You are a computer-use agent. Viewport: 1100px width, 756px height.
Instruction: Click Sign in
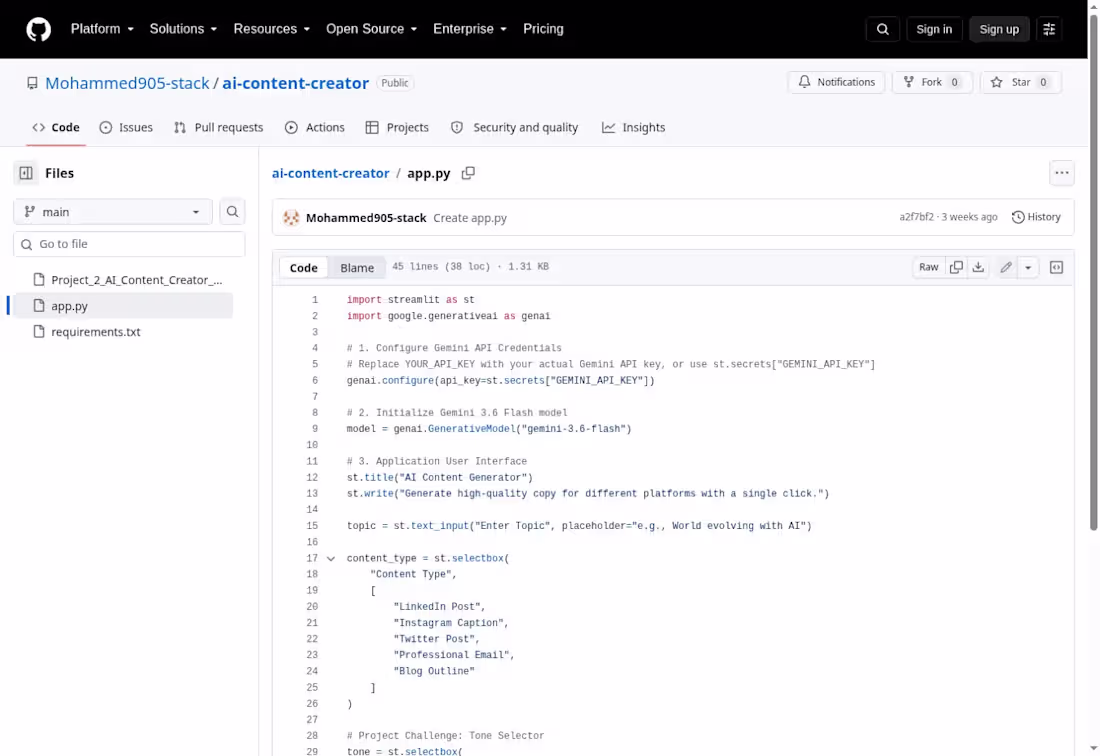[x=934, y=29]
